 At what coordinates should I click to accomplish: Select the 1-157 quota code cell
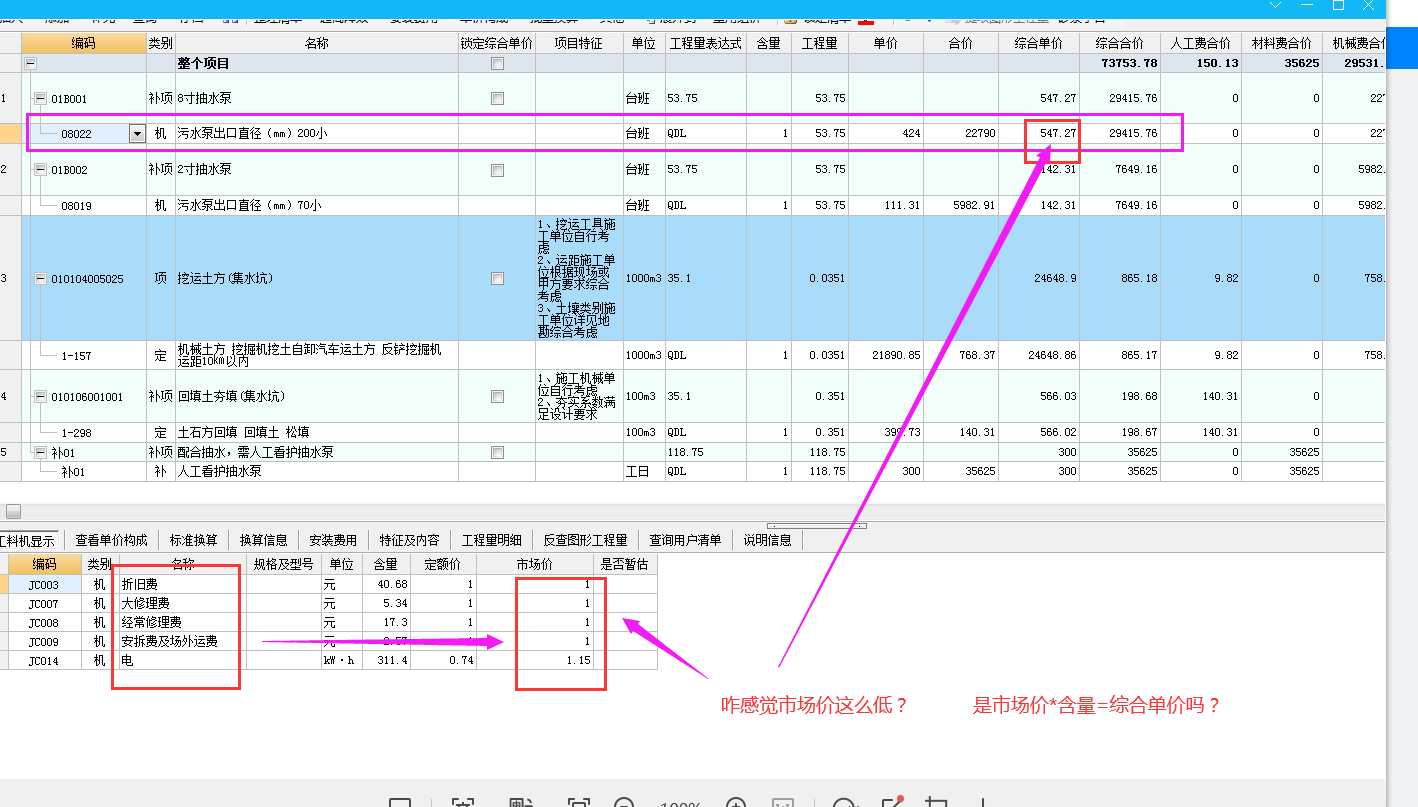pos(84,355)
